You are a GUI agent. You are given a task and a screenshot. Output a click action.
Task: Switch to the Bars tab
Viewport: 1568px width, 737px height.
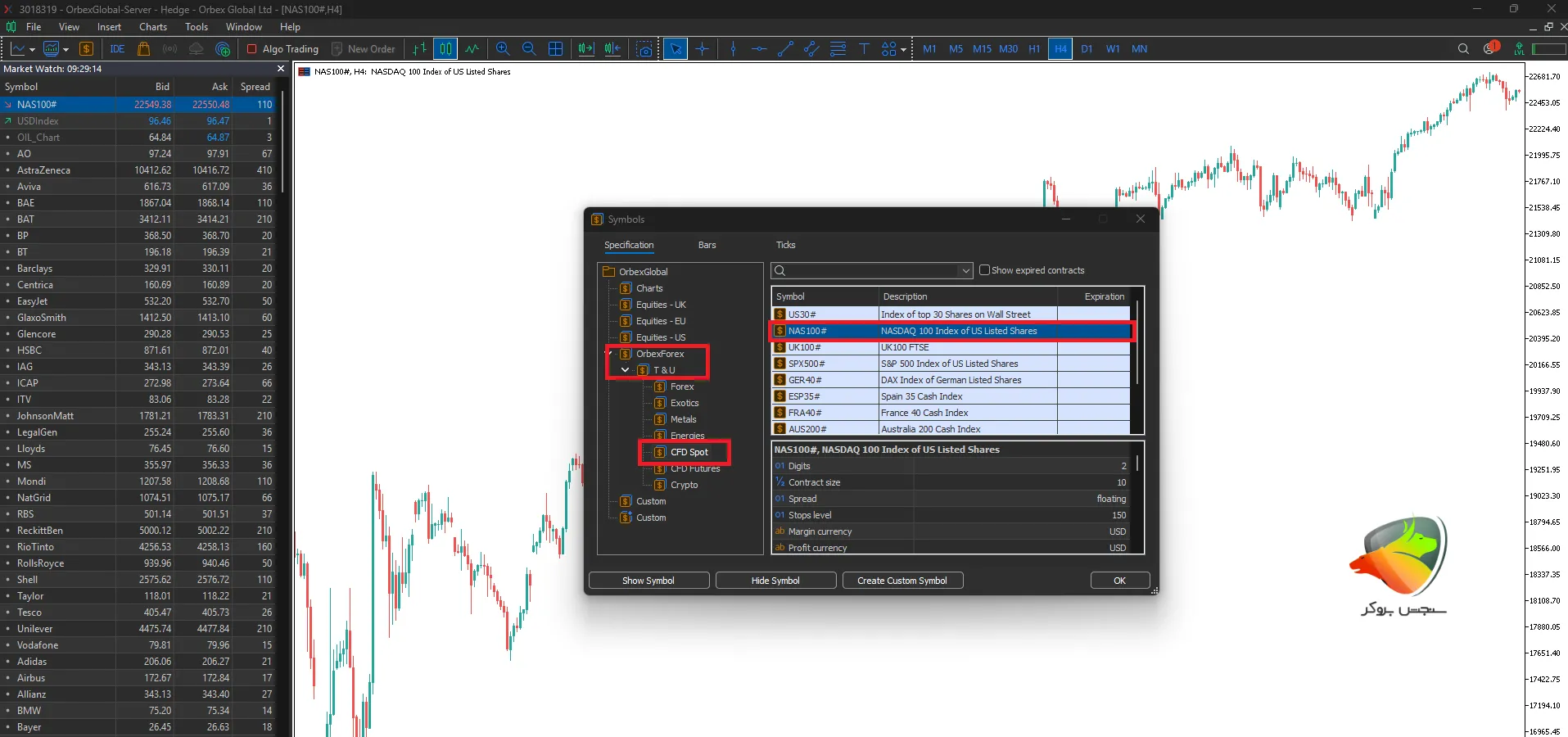[707, 245]
